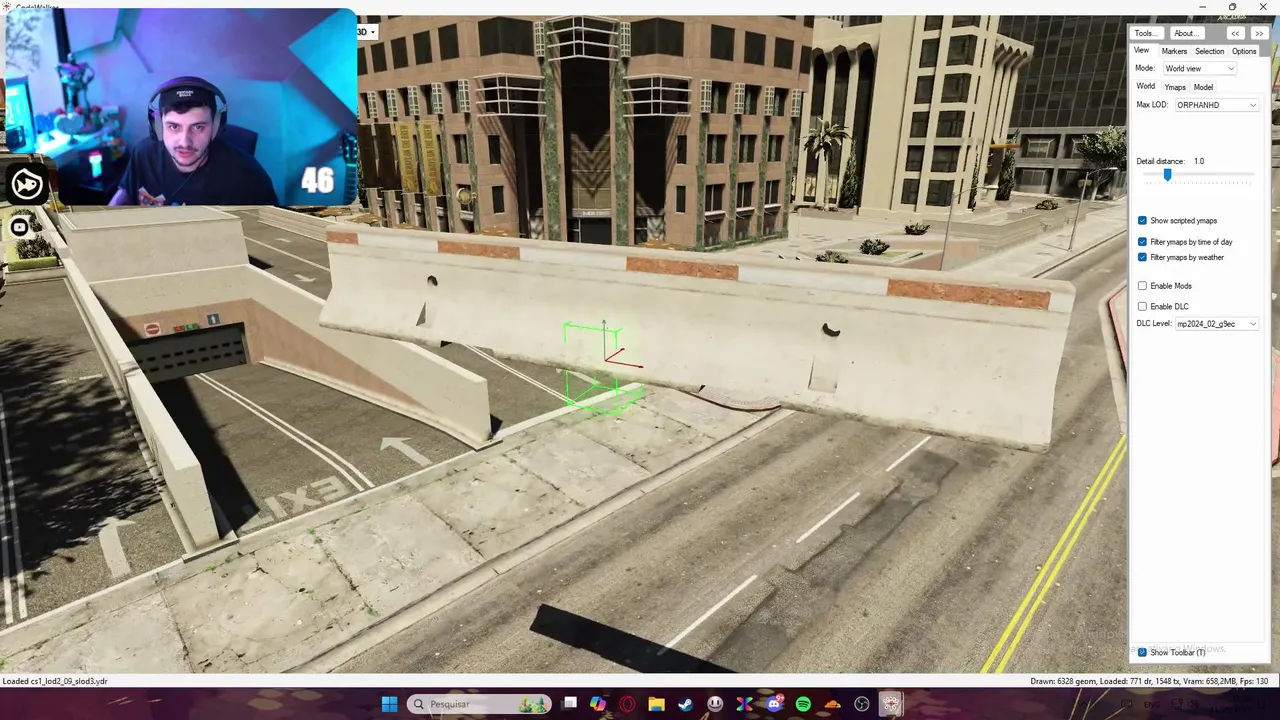This screenshot has width=1280, height=720.
Task: Toggle Show Toolbar (T) checkbox
Action: tap(1142, 652)
